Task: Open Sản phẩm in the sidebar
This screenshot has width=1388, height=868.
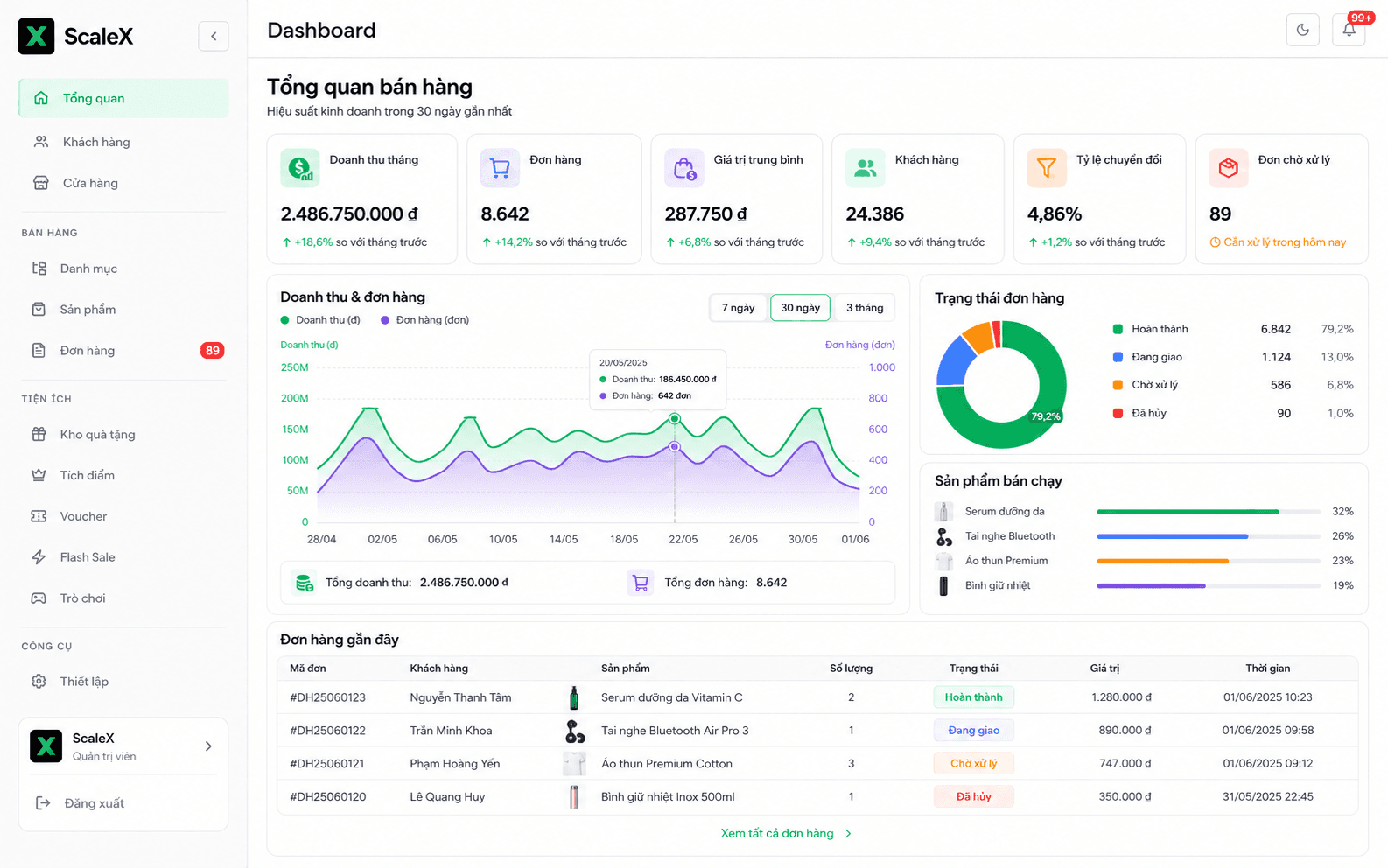Action: (x=123, y=310)
